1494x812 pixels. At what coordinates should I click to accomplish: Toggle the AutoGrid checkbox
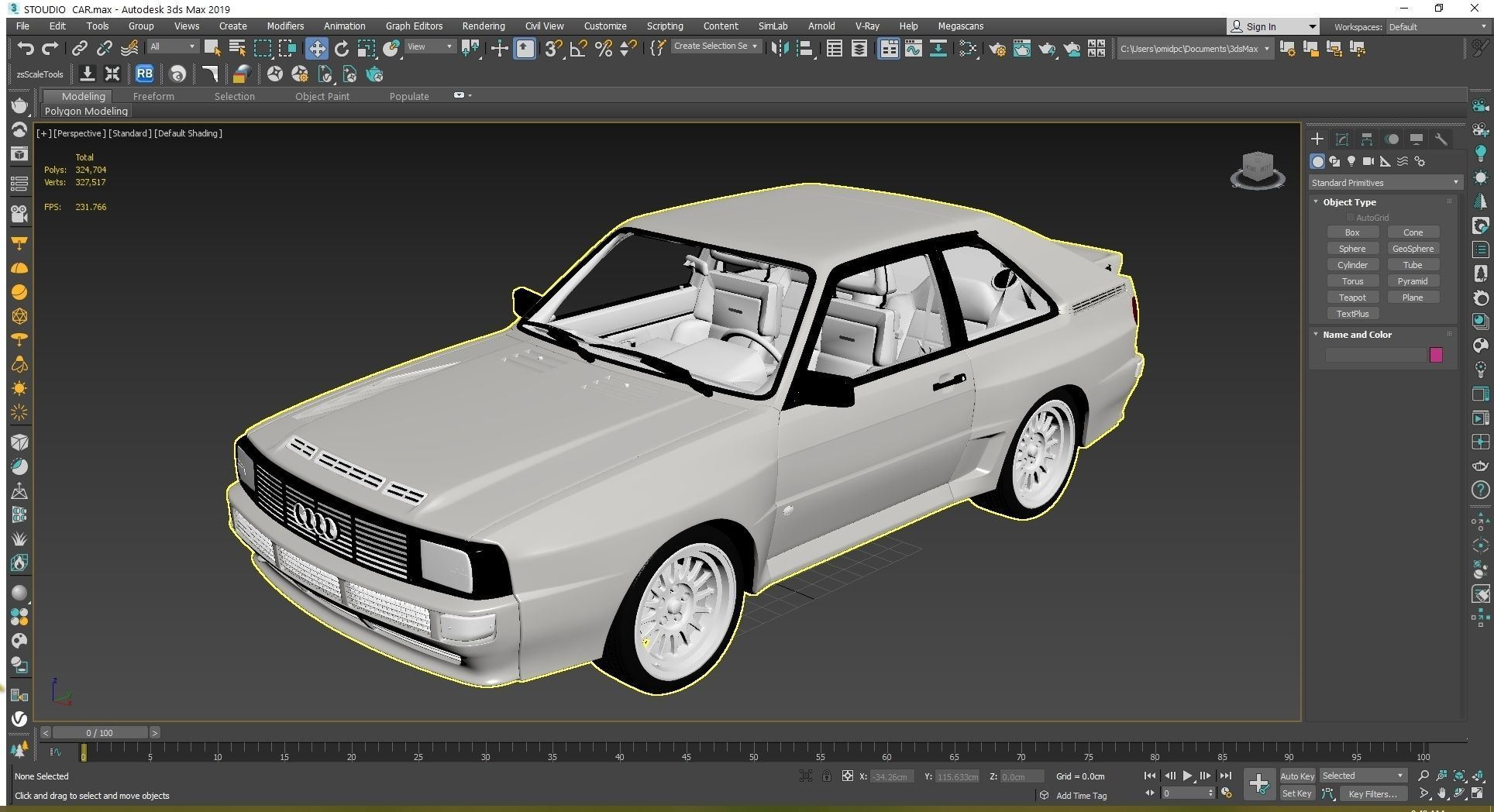click(x=1351, y=218)
